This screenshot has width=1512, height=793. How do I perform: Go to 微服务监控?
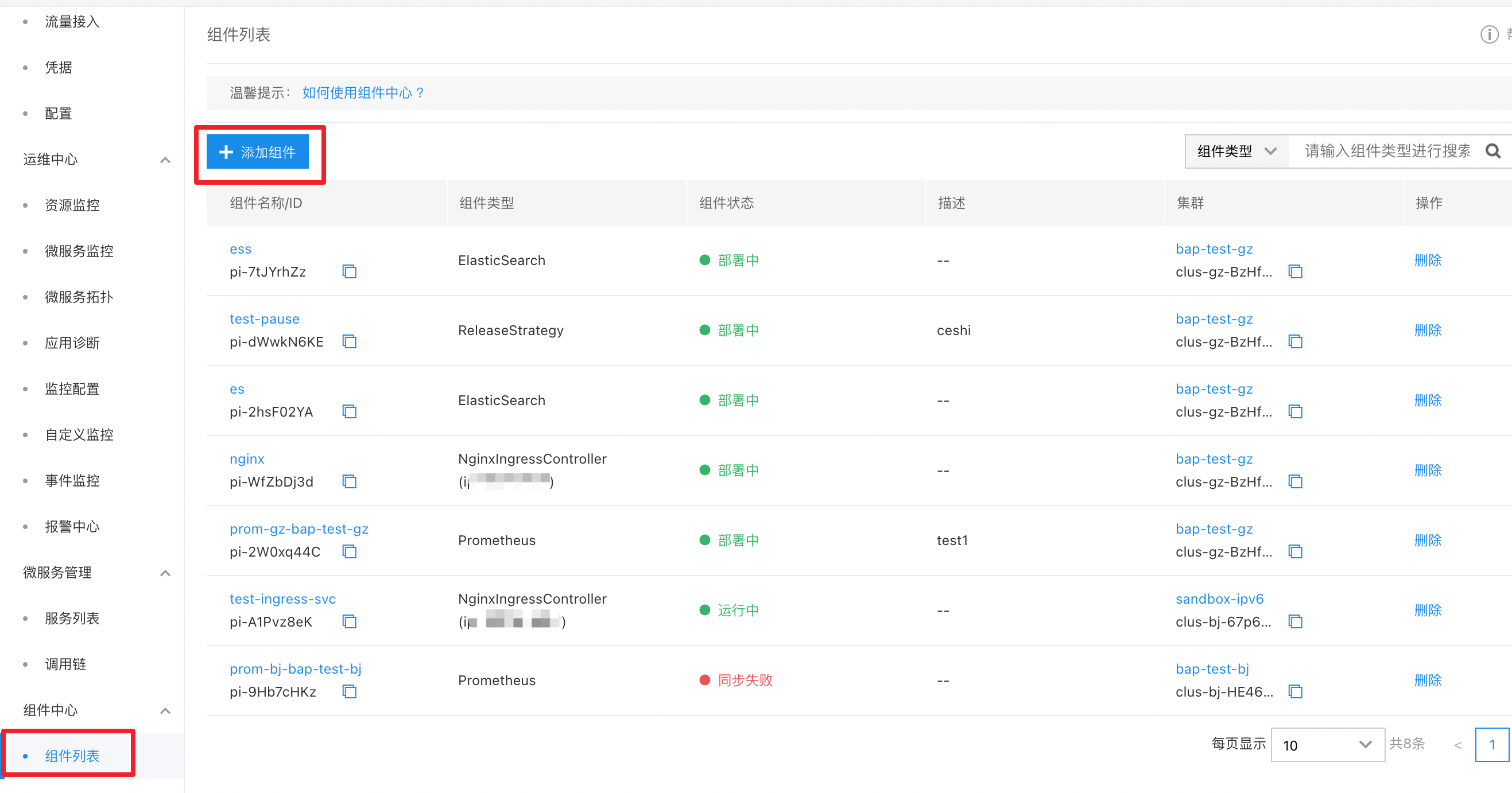[x=79, y=251]
